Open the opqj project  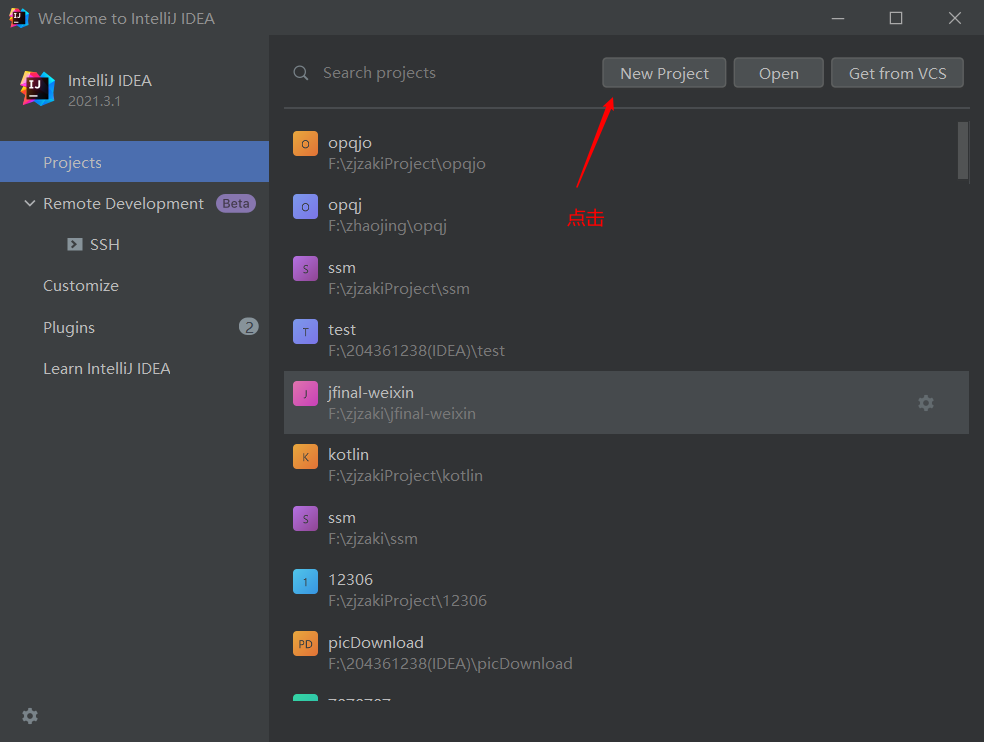pyautogui.click(x=626, y=215)
